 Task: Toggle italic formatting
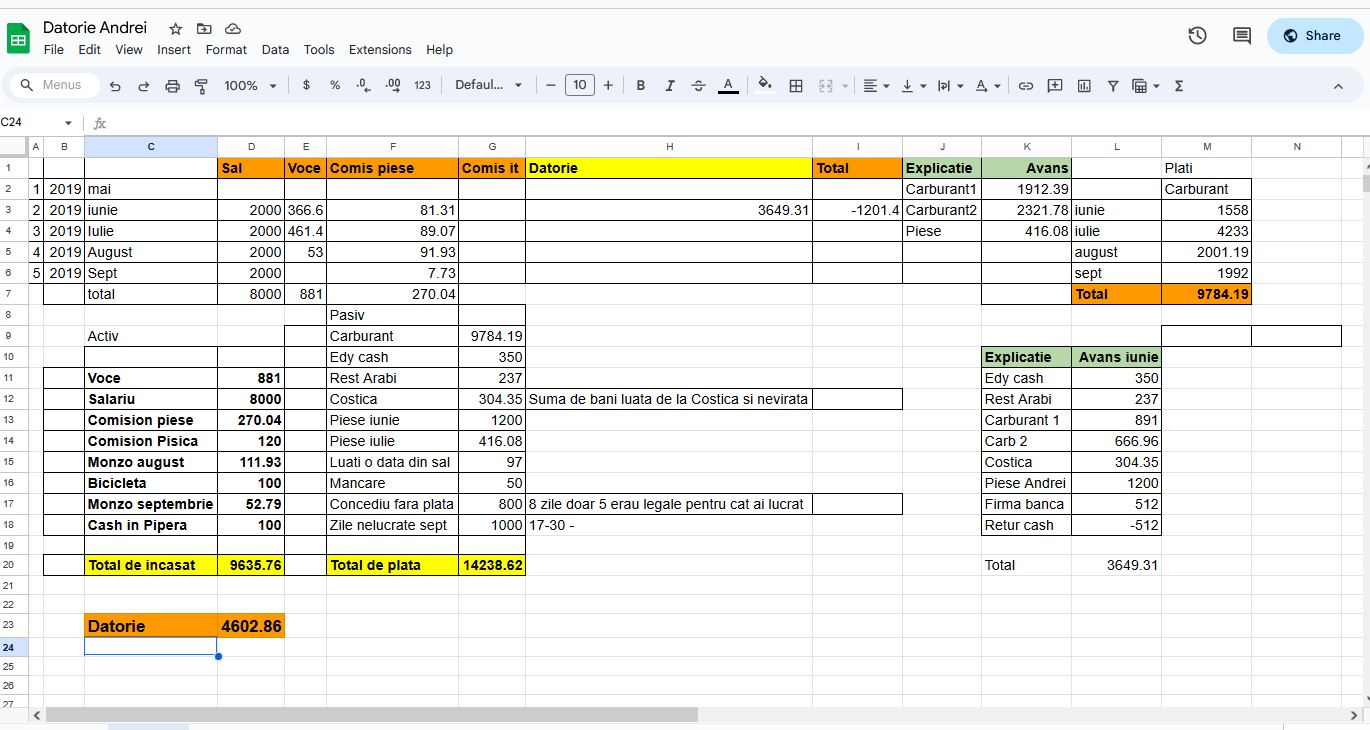click(670, 86)
